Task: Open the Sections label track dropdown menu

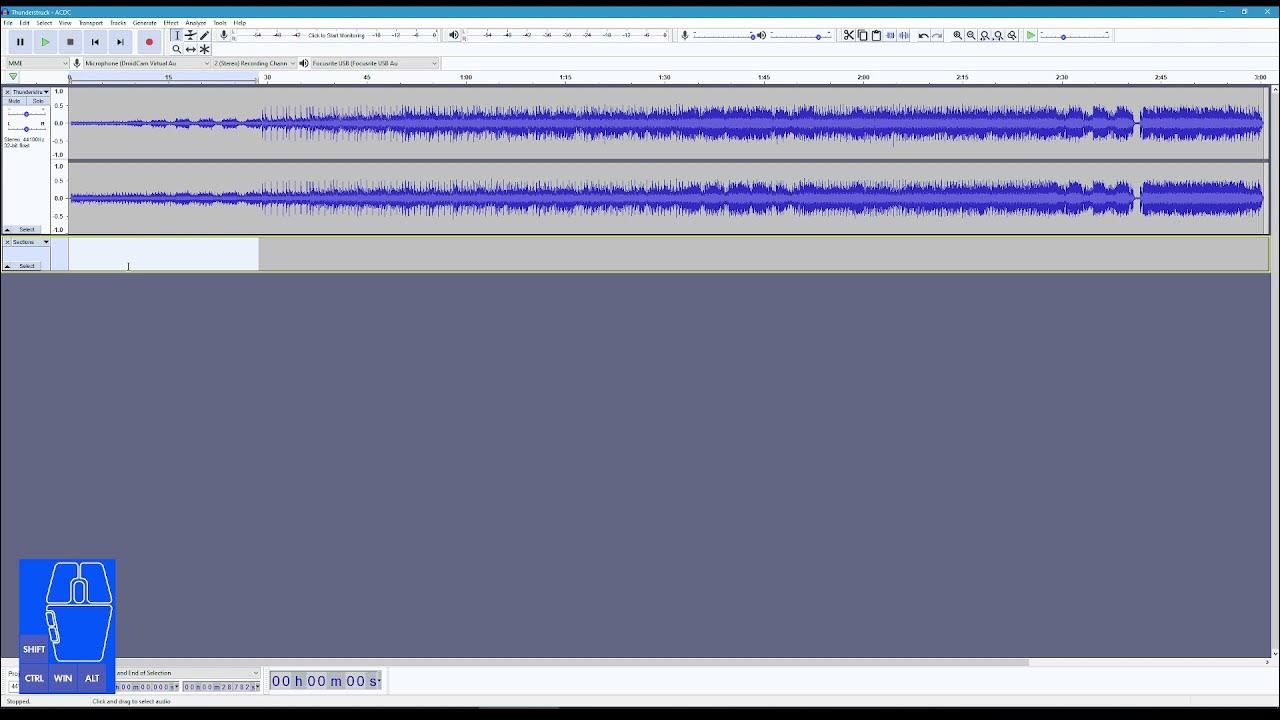Action: (x=30, y=242)
